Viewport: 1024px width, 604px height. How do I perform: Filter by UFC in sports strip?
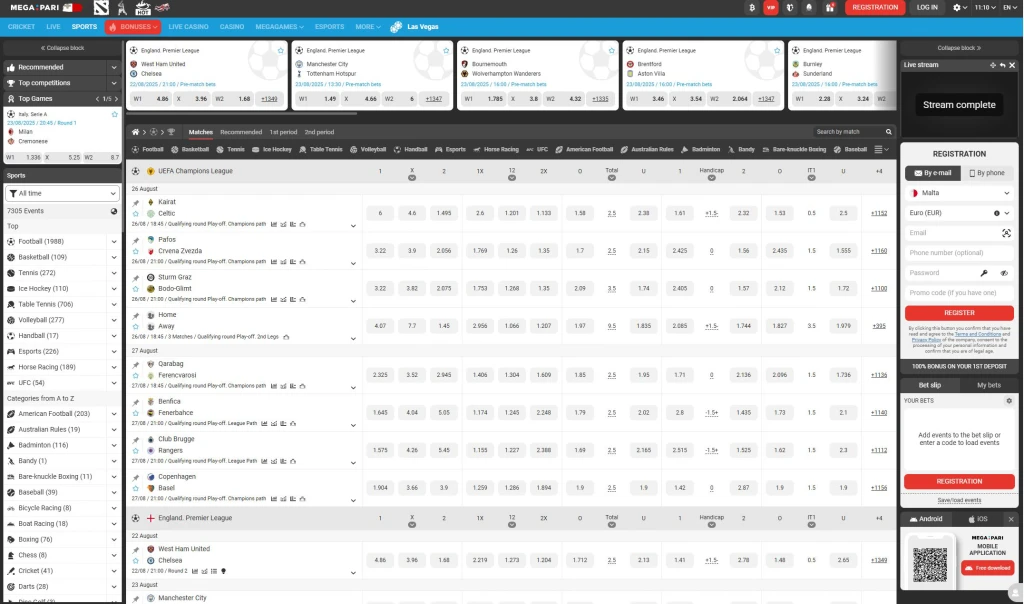click(x=537, y=150)
